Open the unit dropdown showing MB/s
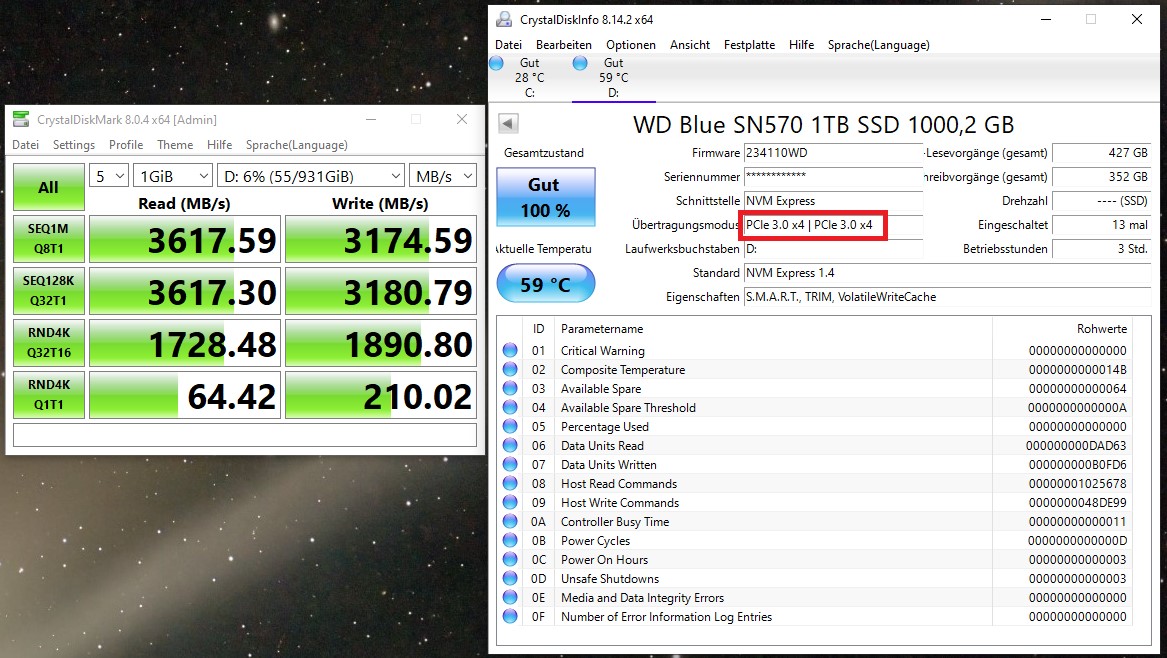The width and height of the screenshot is (1167, 658). [x=443, y=176]
